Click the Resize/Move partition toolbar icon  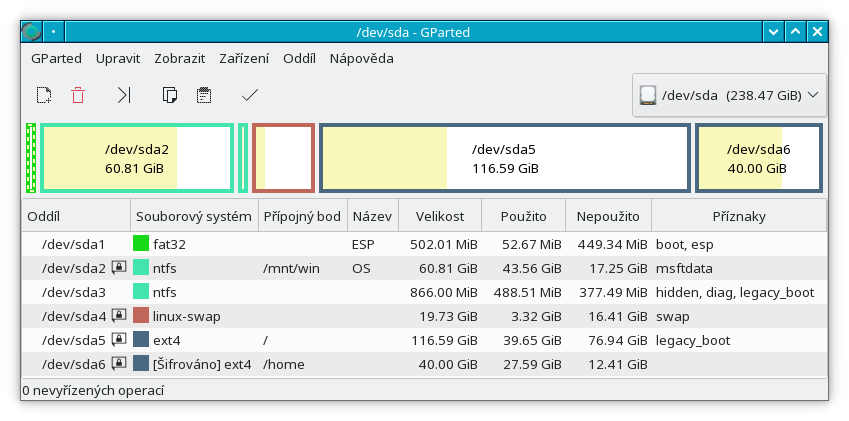pos(124,96)
